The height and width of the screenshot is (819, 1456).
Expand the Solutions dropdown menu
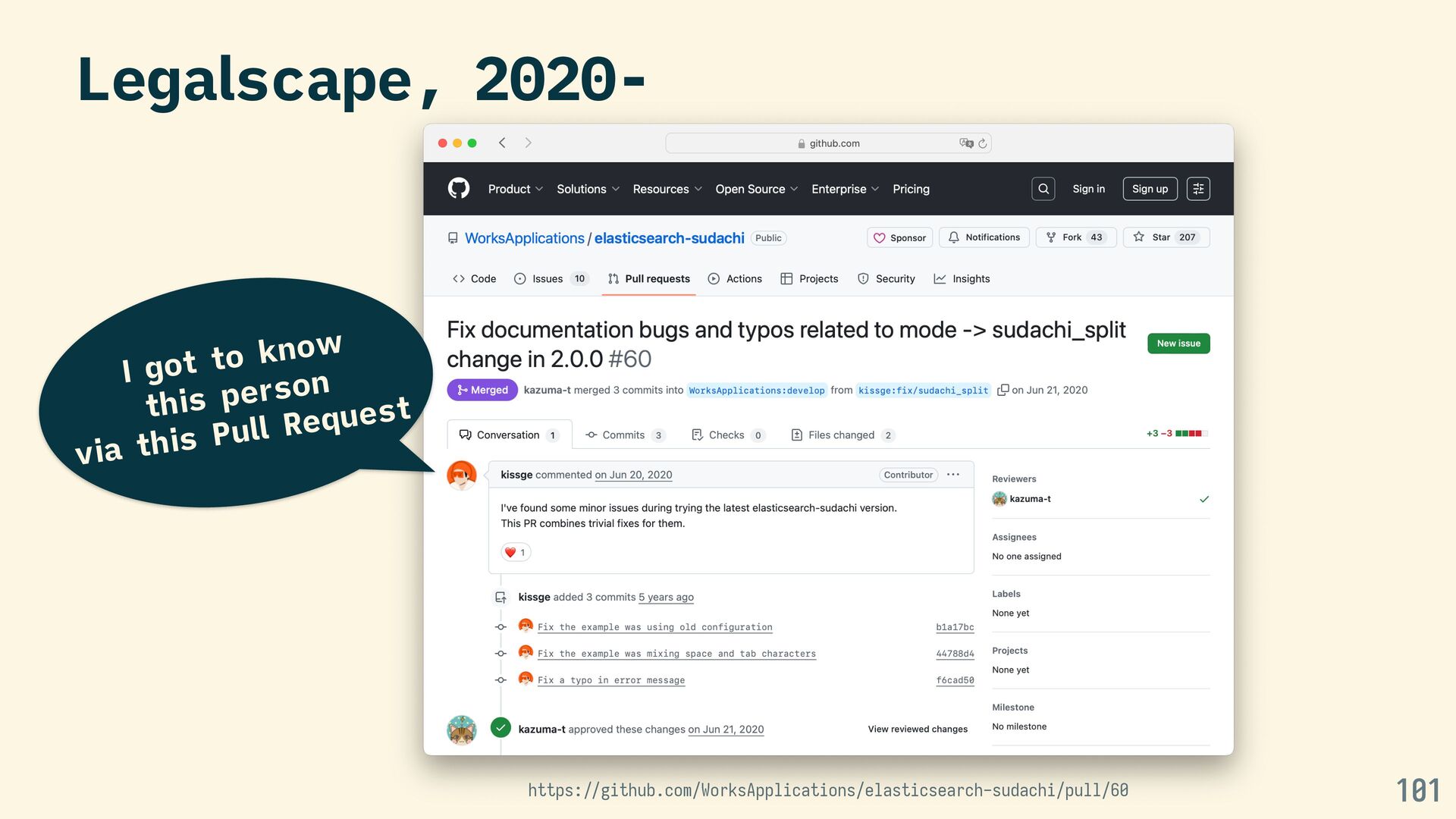point(588,189)
